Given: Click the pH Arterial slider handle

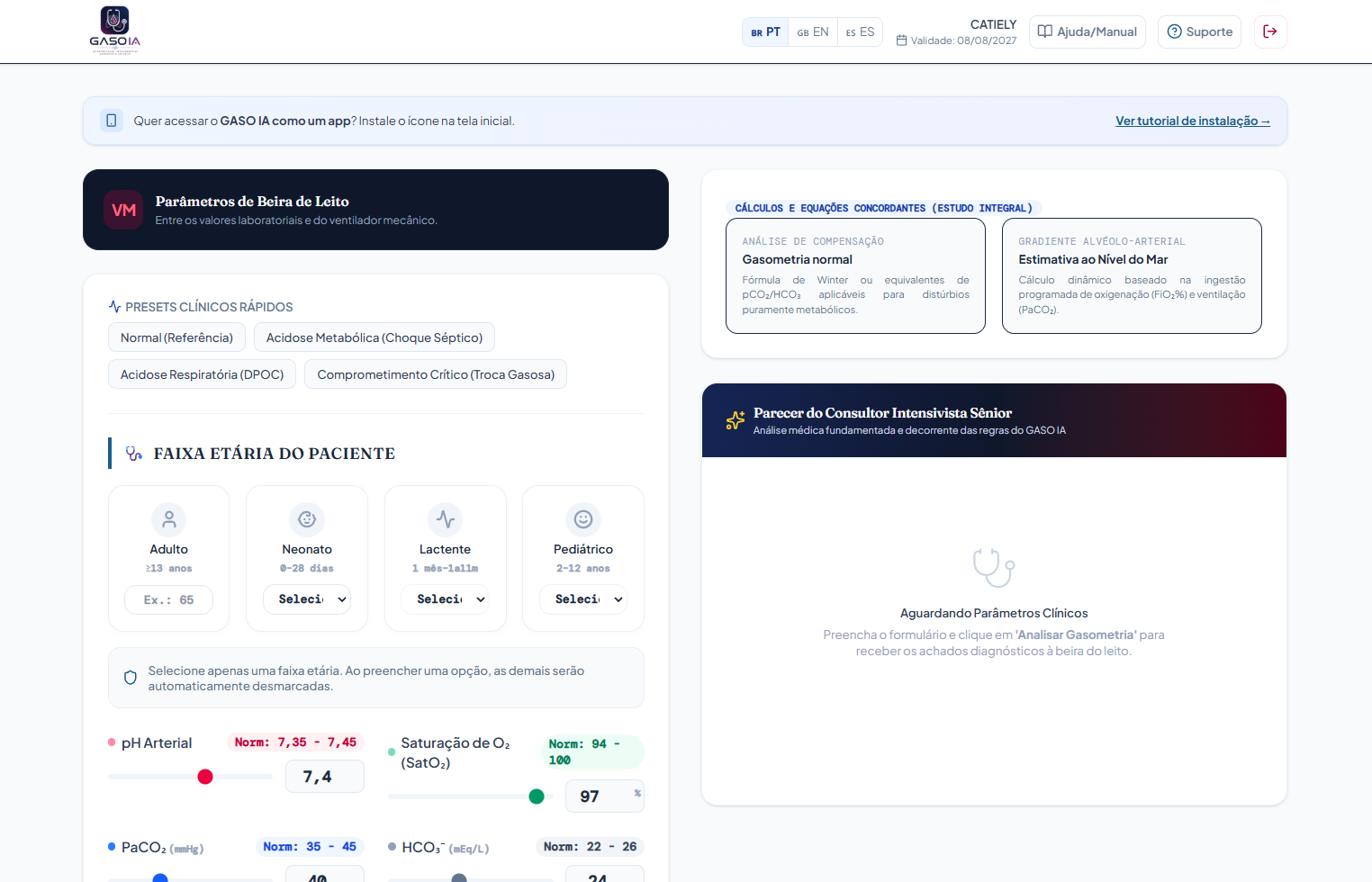Looking at the screenshot, I should point(205,777).
